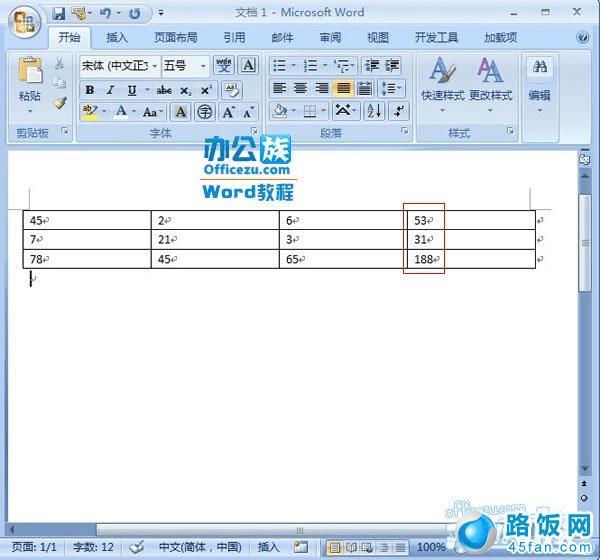Expand numbered list options
The image size is (600, 560).
tap(325, 65)
